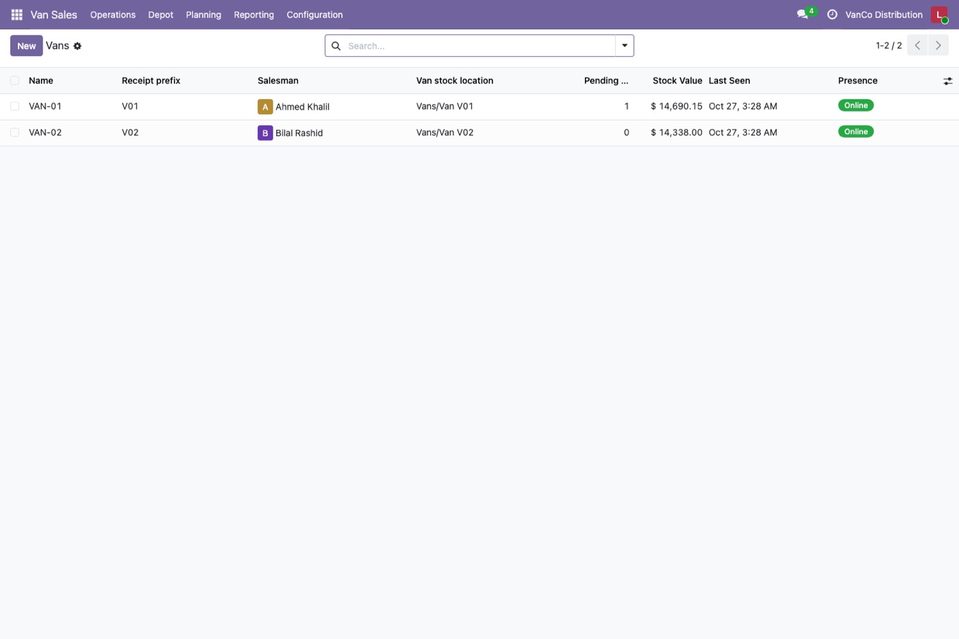Go to previous page of records

(x=917, y=45)
